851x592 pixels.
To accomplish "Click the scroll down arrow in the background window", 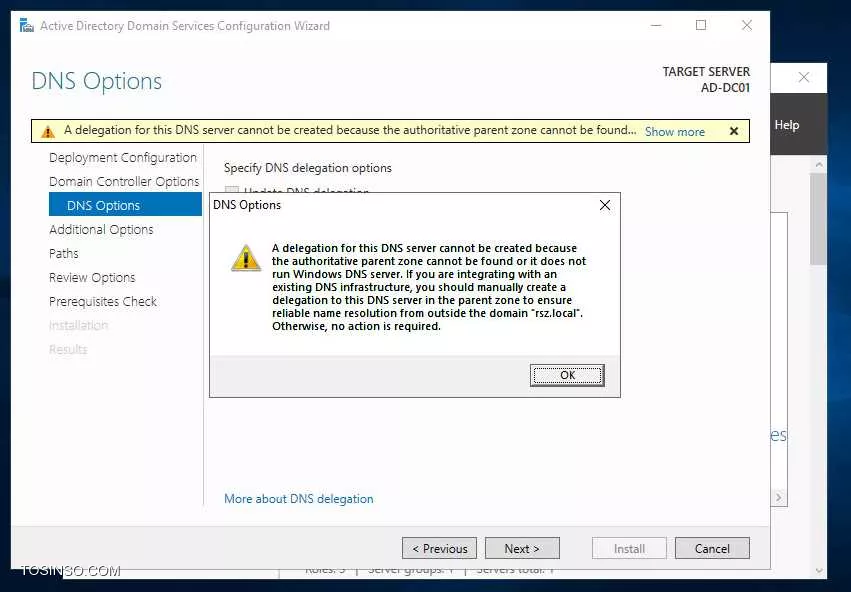I will [819, 571].
